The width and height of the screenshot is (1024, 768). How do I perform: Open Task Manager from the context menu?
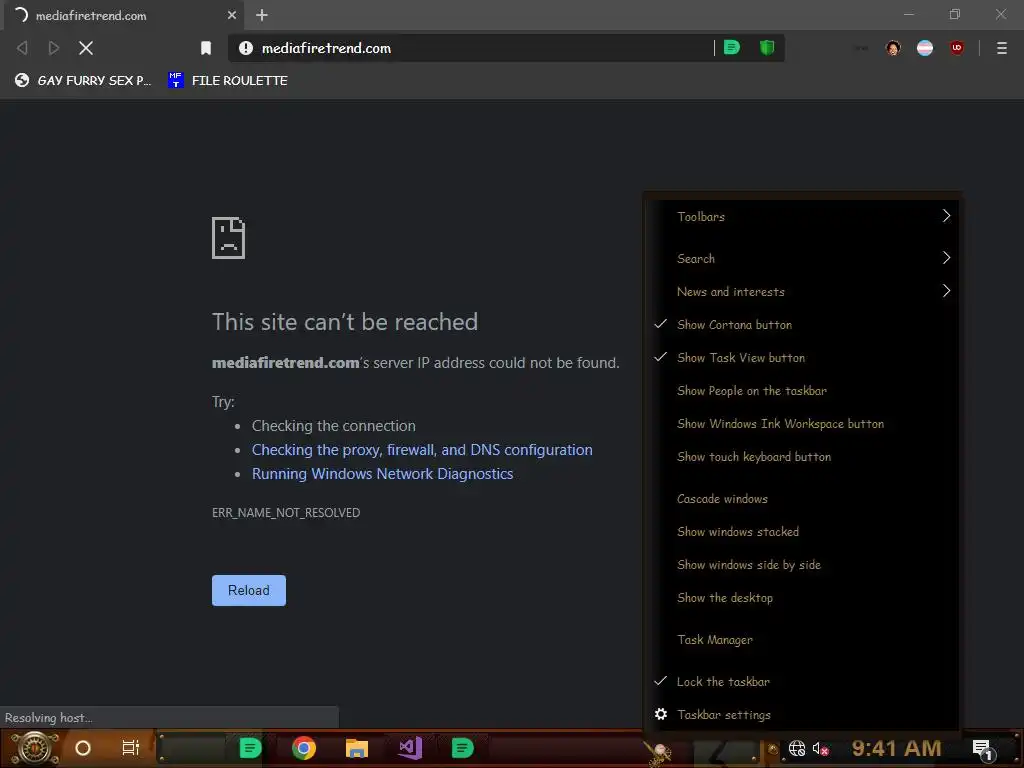803,639
